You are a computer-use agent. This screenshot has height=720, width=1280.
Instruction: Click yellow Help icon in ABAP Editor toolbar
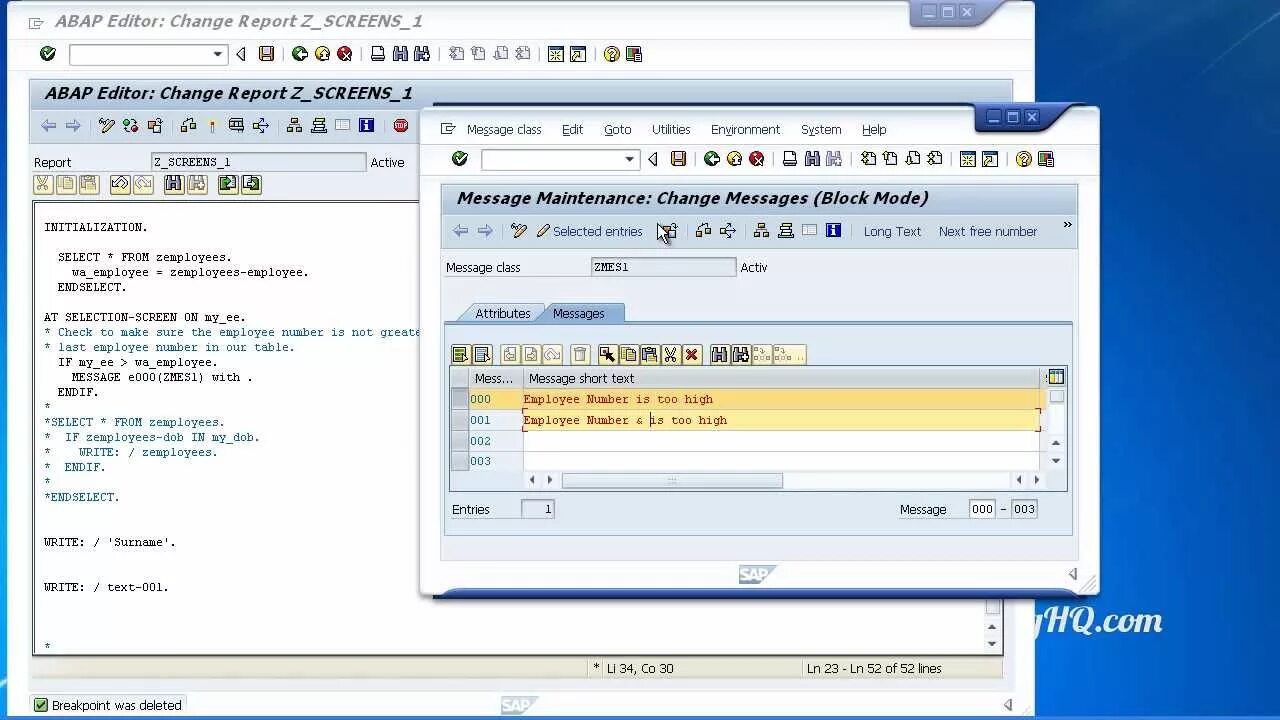(x=611, y=54)
